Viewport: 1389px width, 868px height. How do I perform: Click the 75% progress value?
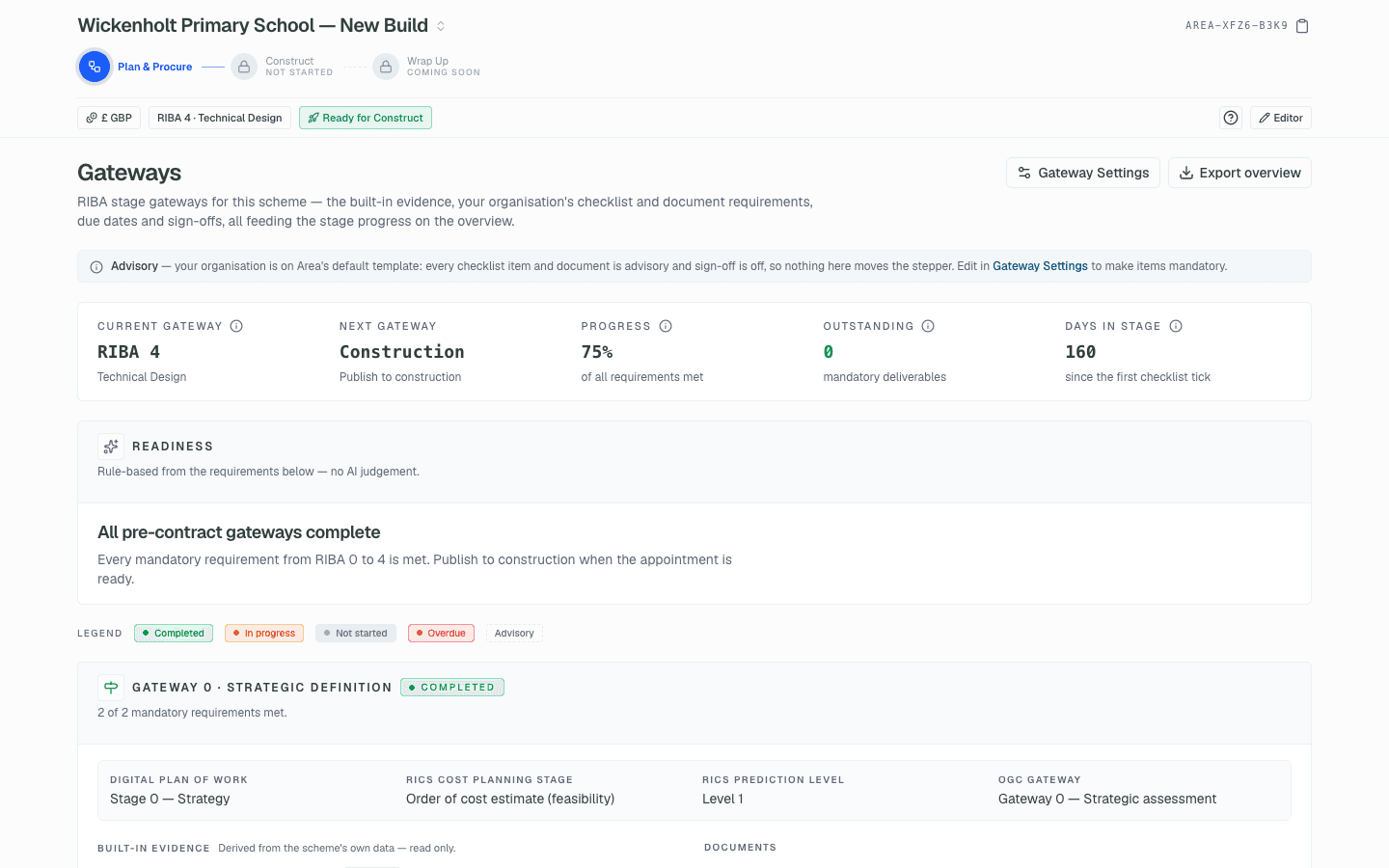pyautogui.click(x=597, y=352)
